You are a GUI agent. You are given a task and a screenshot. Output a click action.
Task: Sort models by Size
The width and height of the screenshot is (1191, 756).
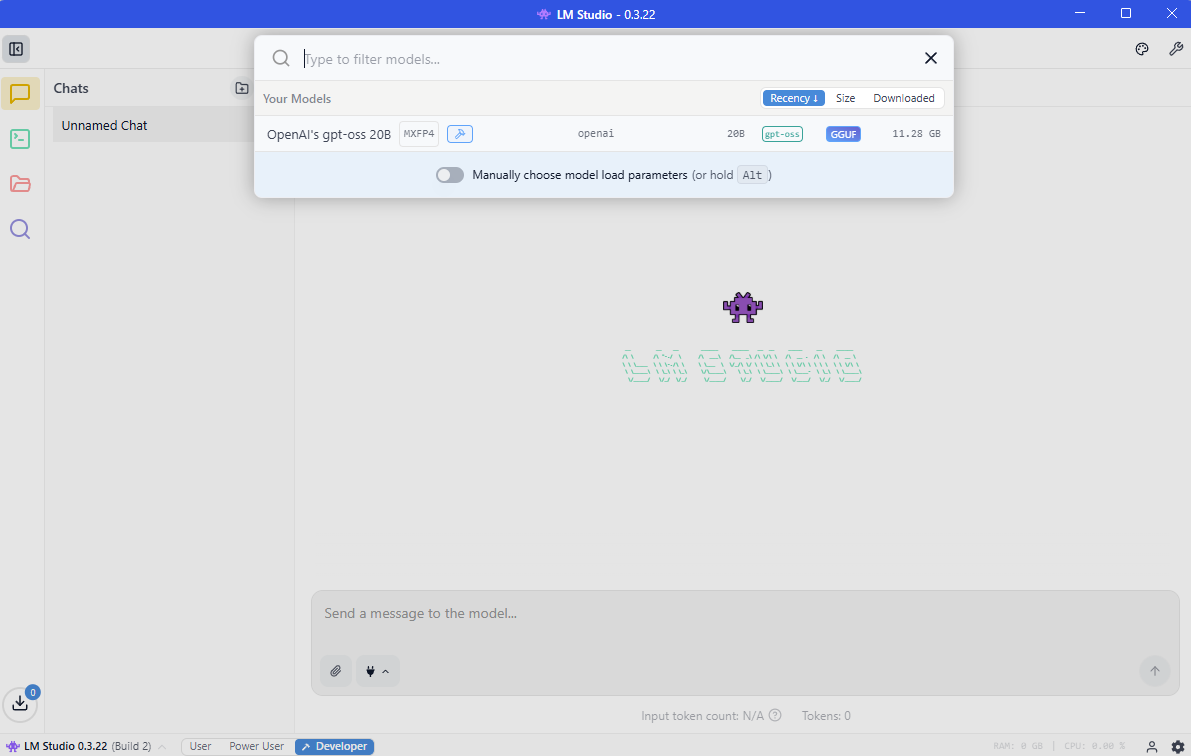click(845, 98)
